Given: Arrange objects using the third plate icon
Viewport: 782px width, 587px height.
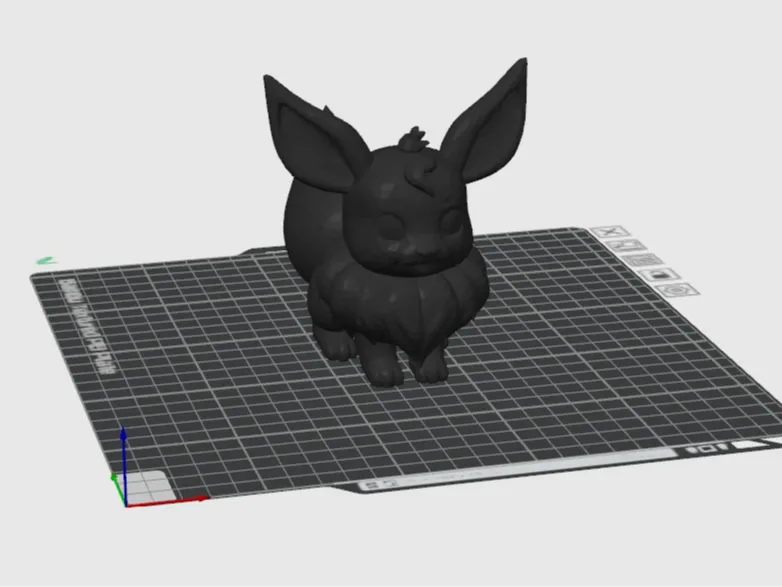Looking at the screenshot, I should (x=644, y=260).
